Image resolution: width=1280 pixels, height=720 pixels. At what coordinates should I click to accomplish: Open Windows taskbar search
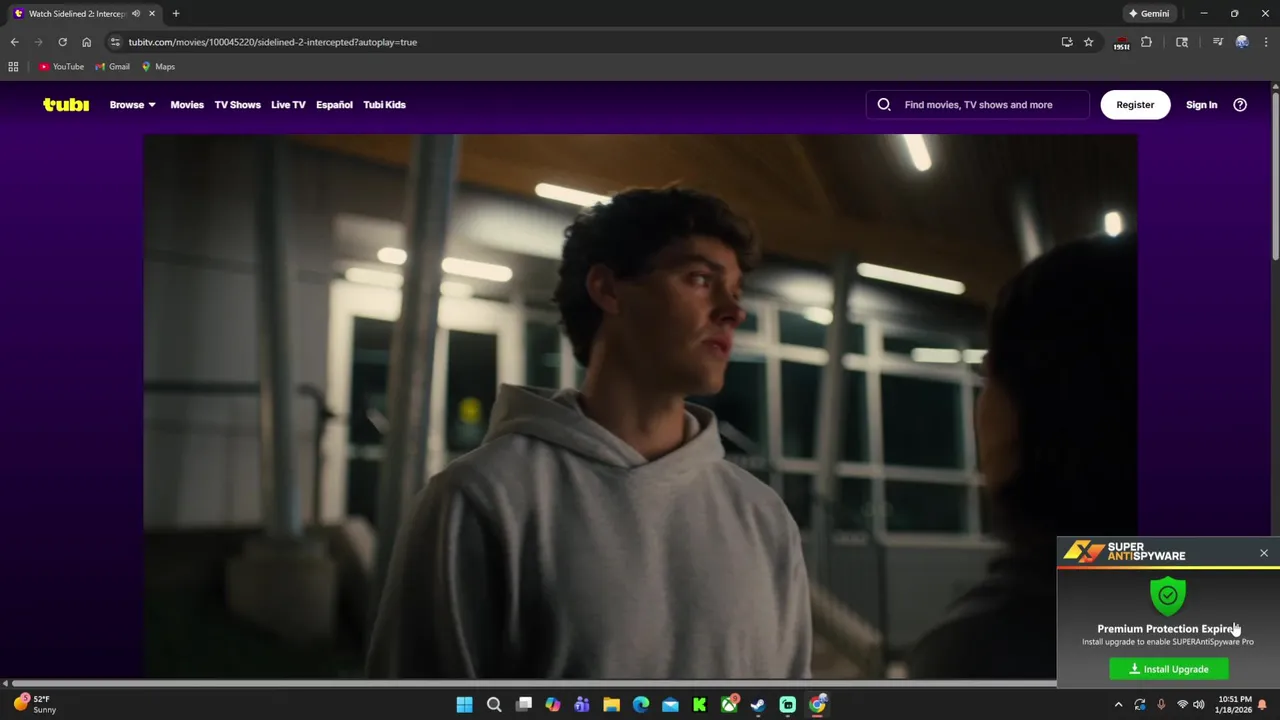(x=494, y=705)
